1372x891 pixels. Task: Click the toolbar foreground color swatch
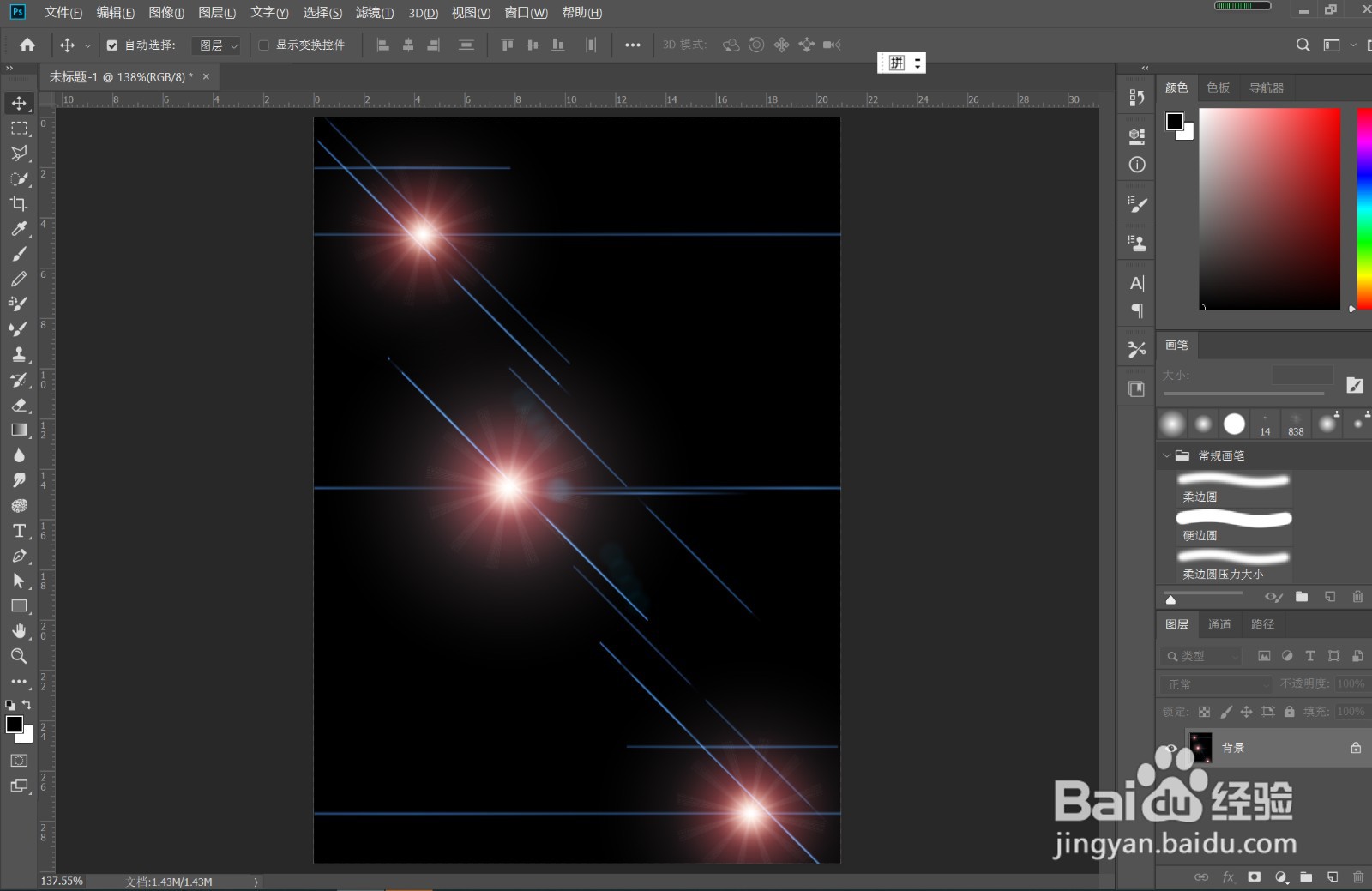pyautogui.click(x=14, y=725)
